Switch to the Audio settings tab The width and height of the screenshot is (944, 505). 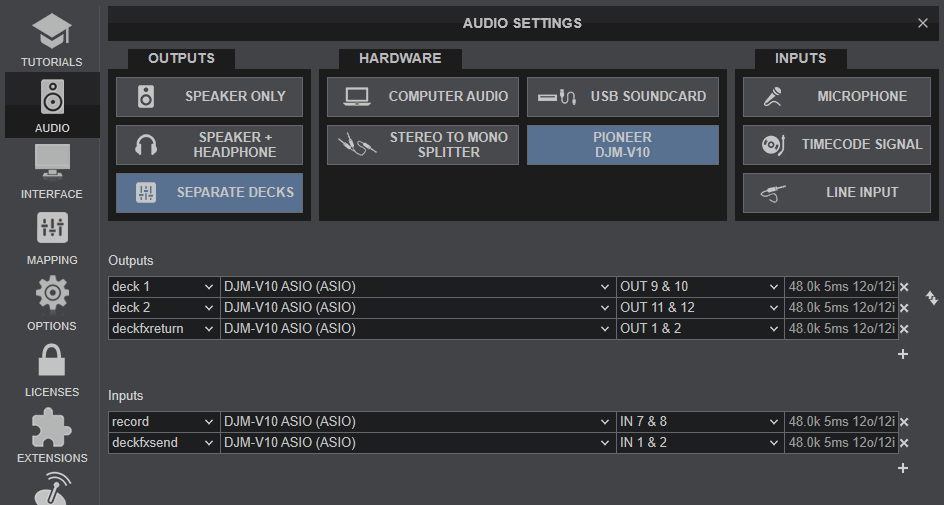point(52,105)
